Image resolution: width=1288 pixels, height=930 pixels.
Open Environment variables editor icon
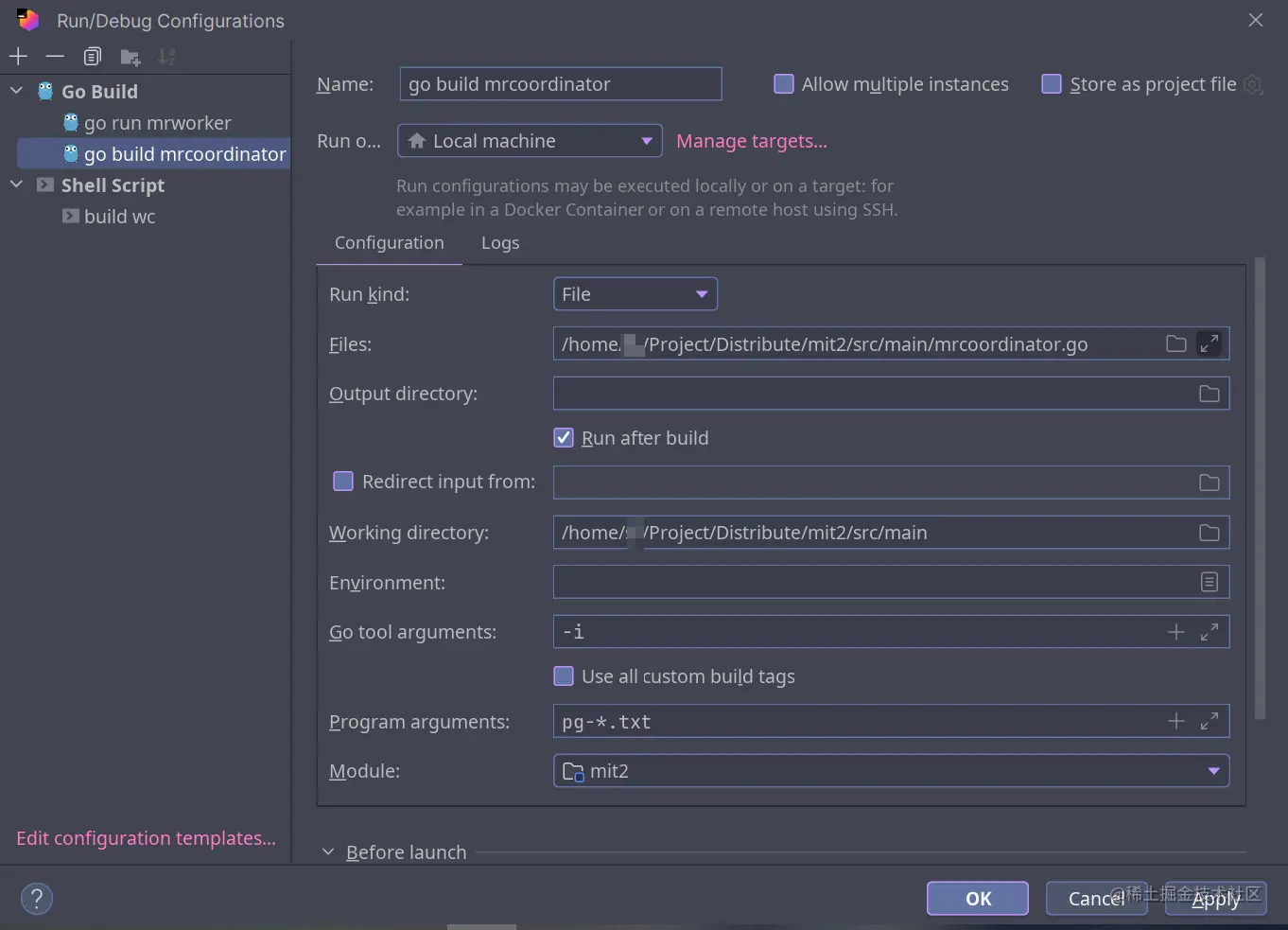[1209, 582]
